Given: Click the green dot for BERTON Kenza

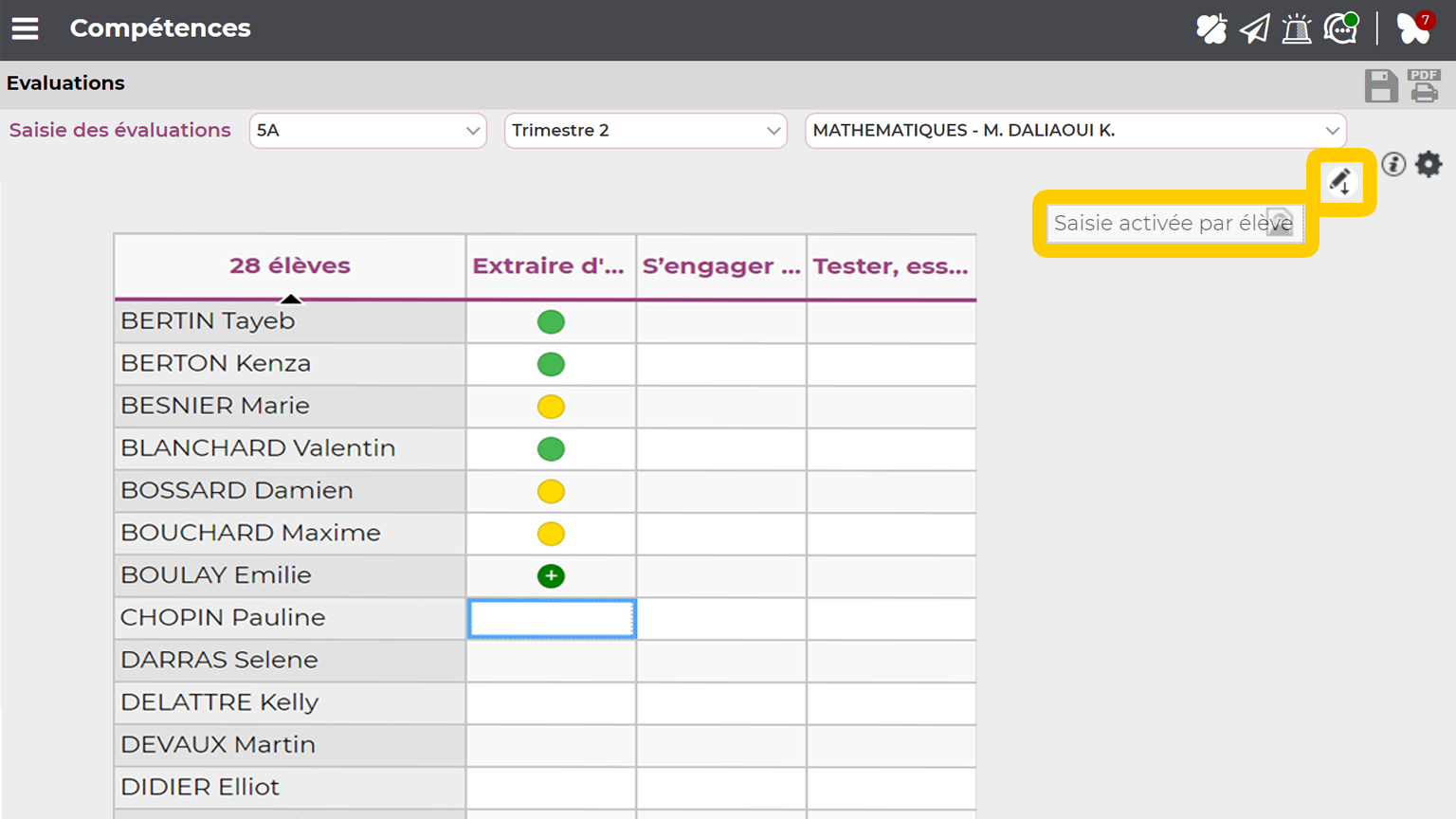Looking at the screenshot, I should click(551, 364).
